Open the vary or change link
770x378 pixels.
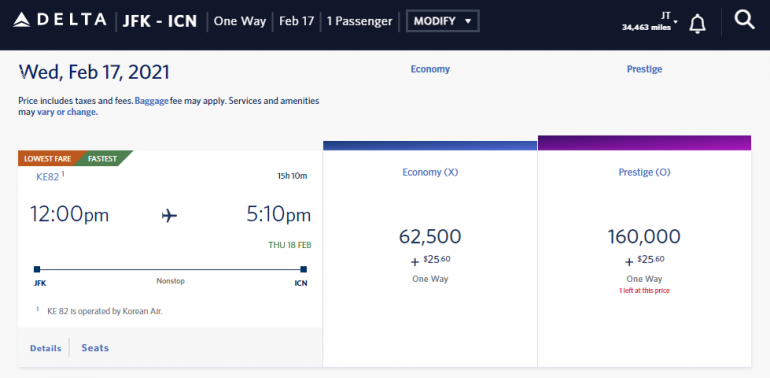pos(67,112)
